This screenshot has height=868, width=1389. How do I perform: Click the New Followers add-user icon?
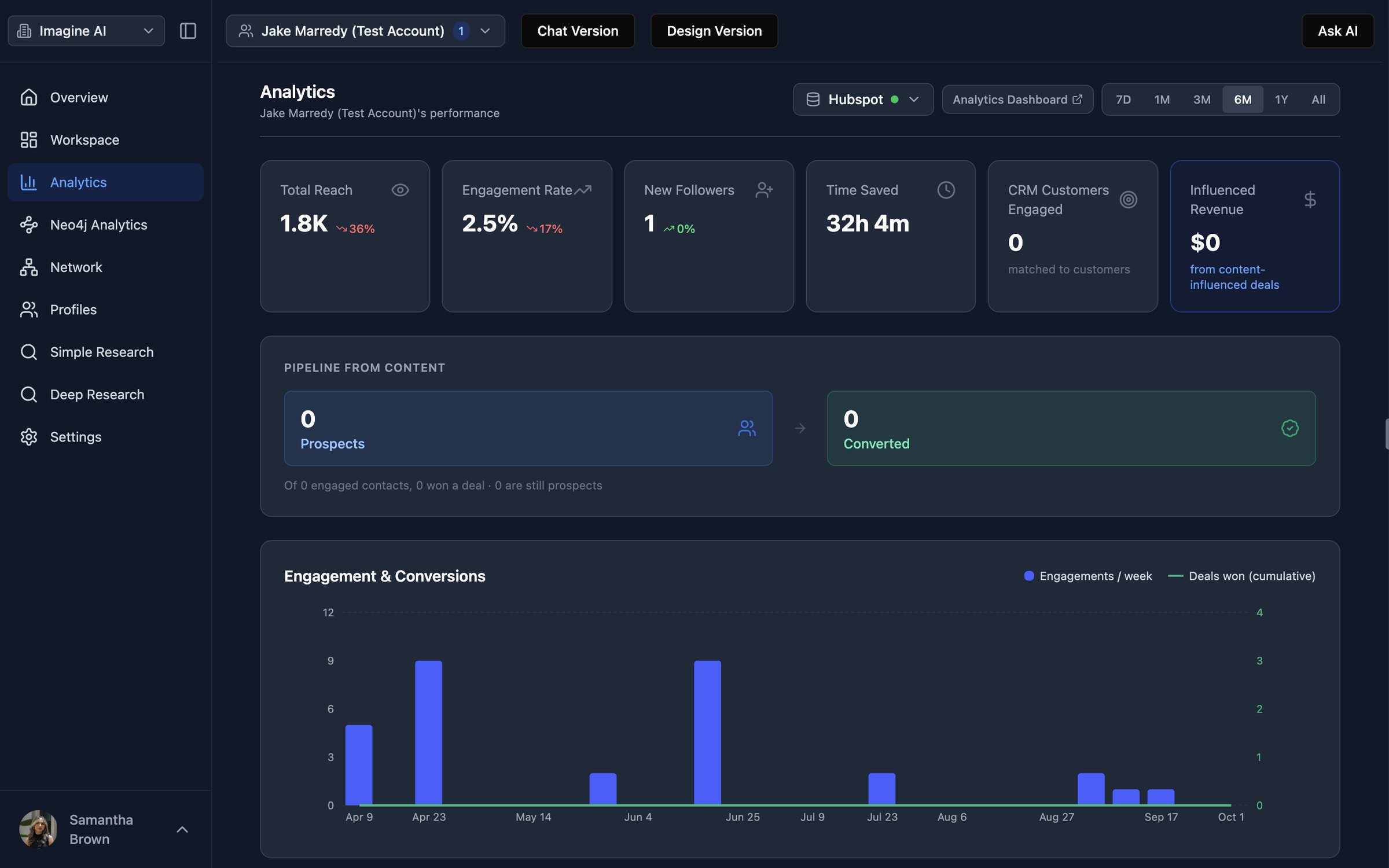pyautogui.click(x=764, y=190)
